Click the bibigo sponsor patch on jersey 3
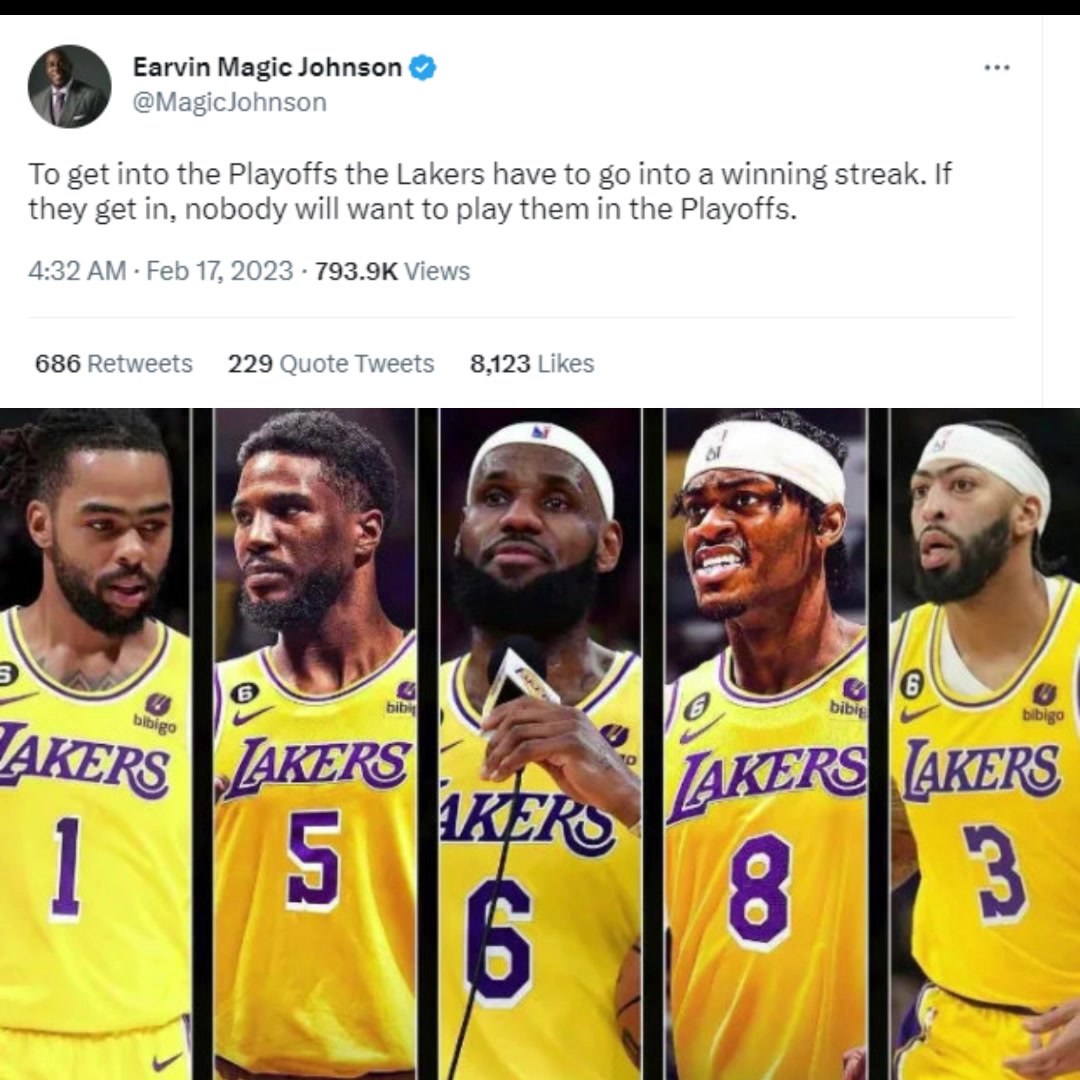 point(1043,703)
